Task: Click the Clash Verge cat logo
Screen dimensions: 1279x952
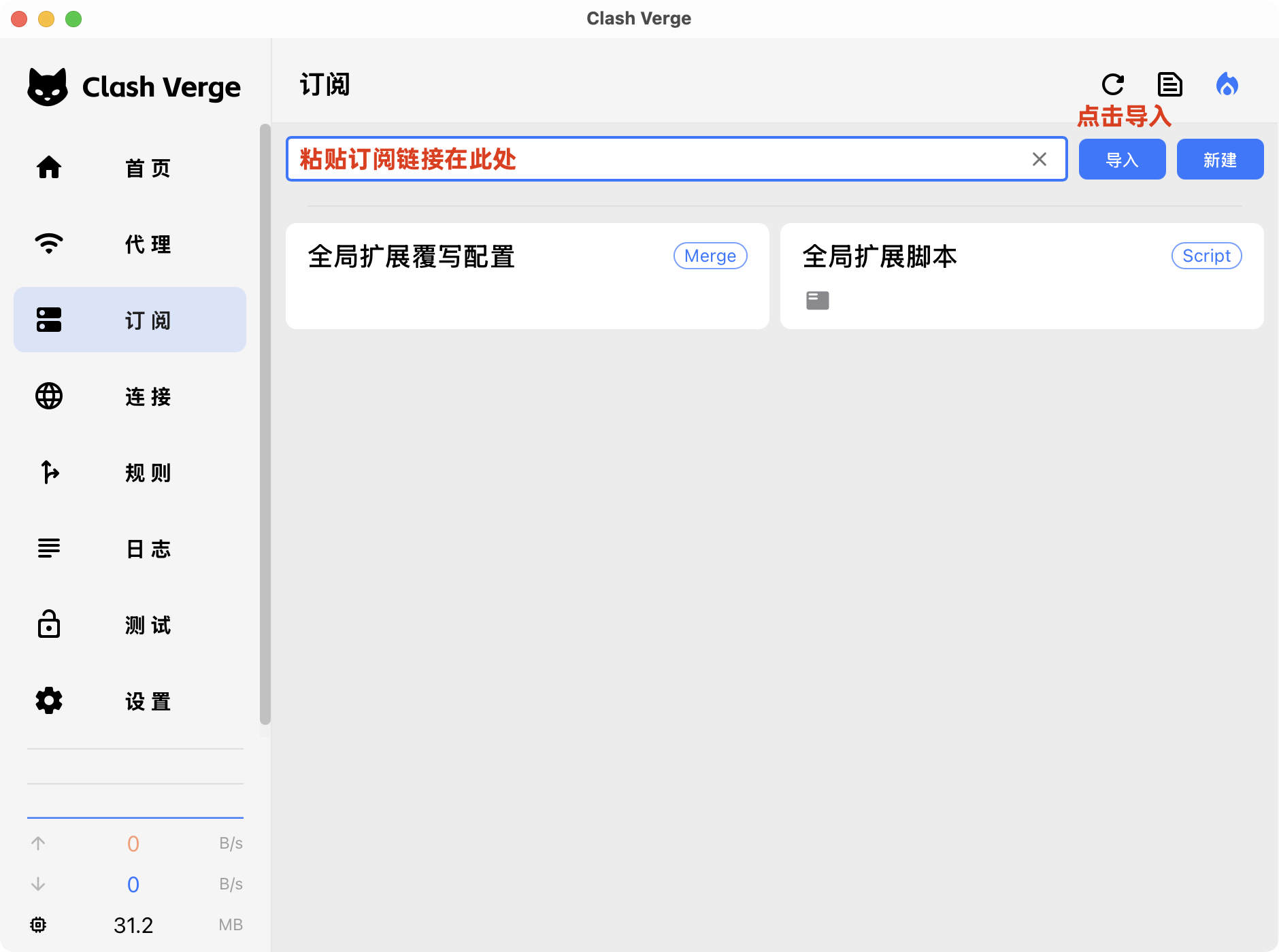Action: 48,87
